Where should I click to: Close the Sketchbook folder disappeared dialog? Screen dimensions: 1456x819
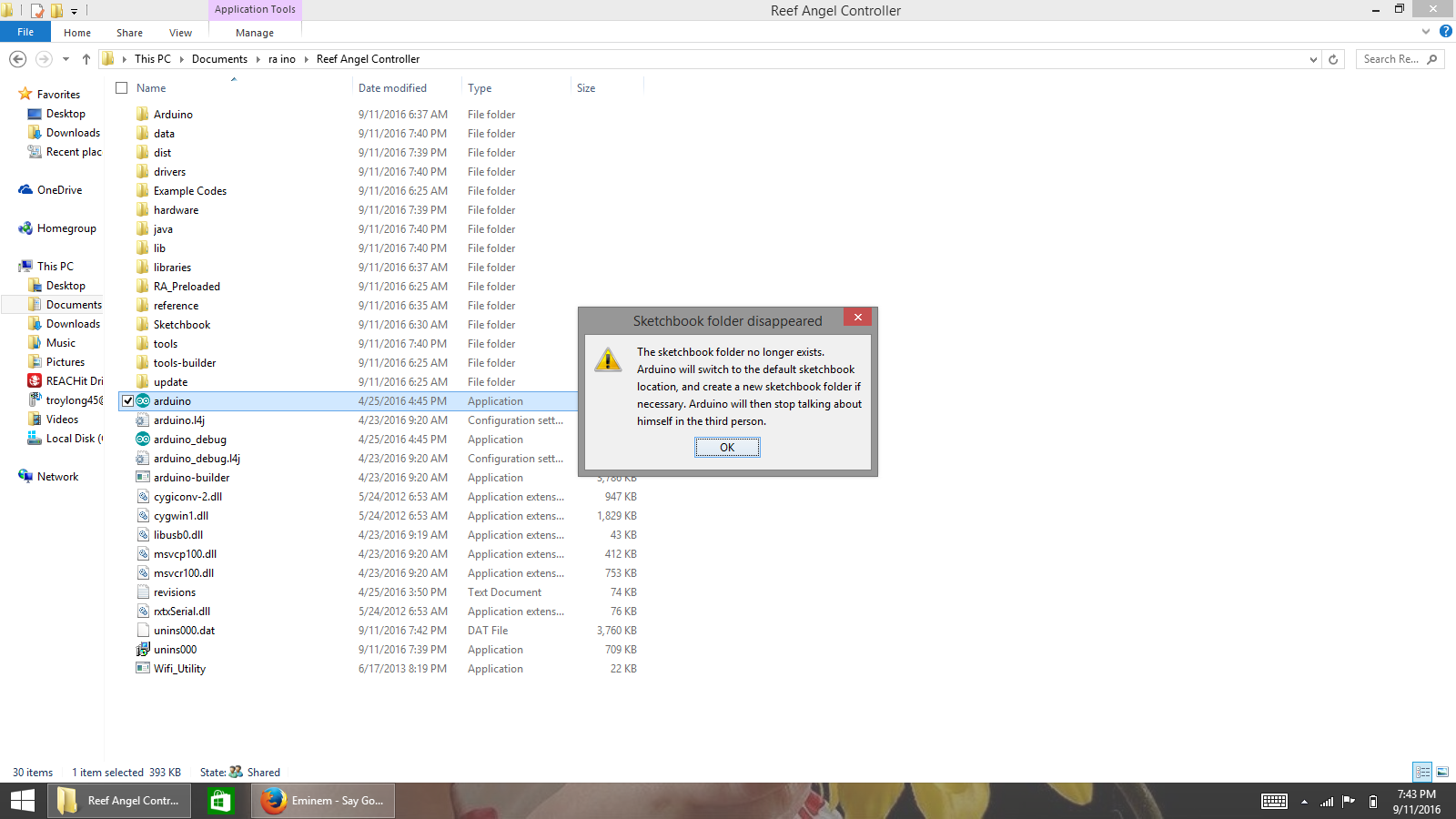tap(857, 317)
